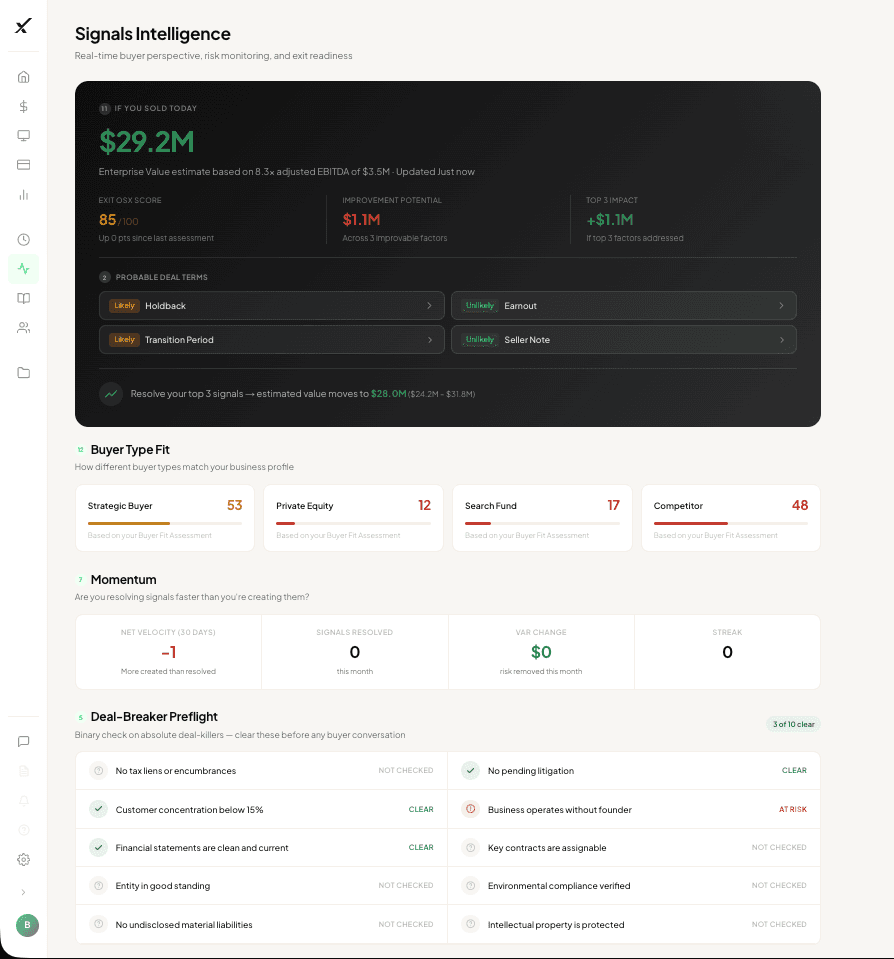This screenshot has height=959, width=894.
Task: Open the Home dashboard icon
Action: coord(24,76)
